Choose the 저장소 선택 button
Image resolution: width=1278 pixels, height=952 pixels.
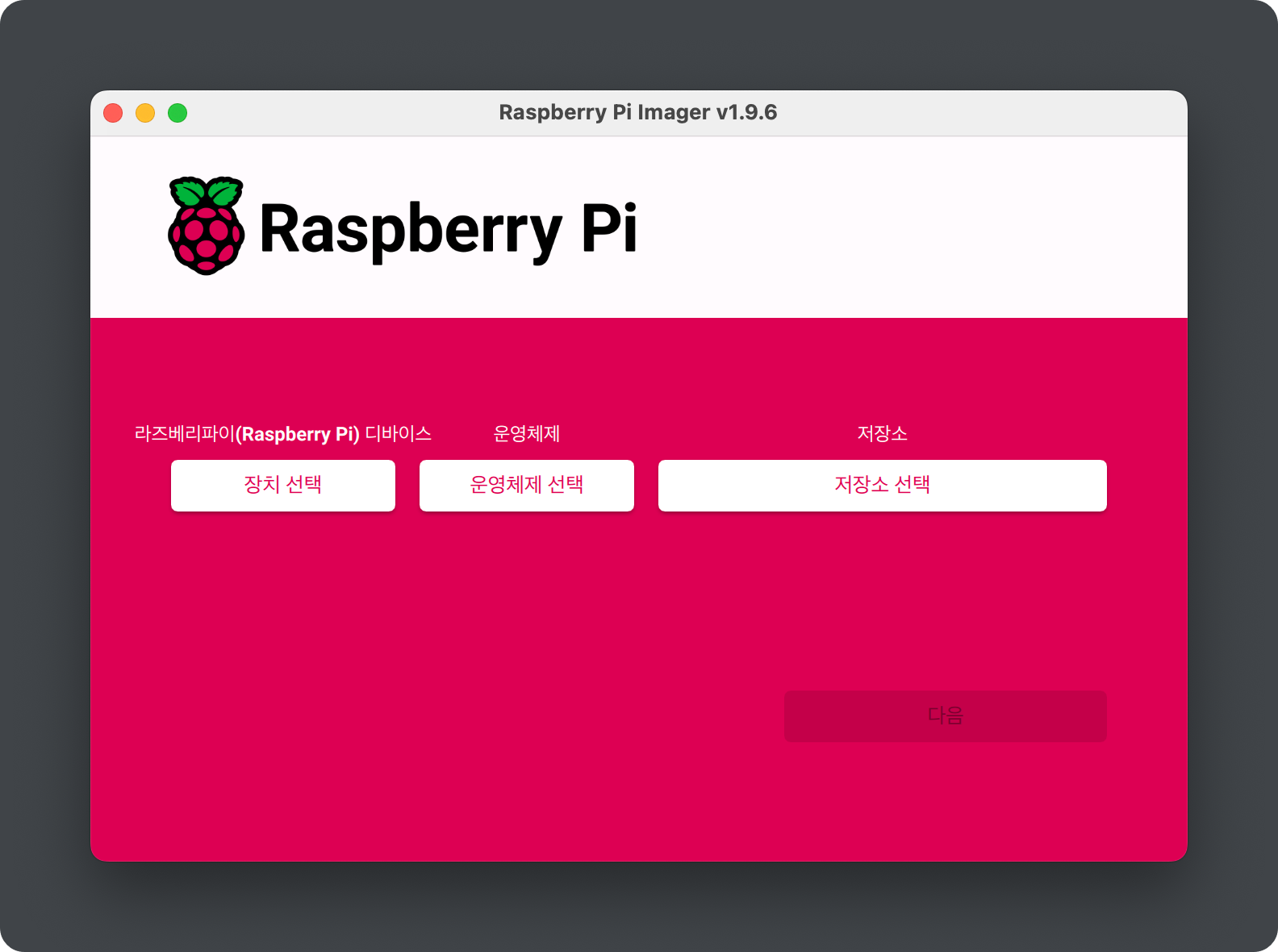pyautogui.click(x=883, y=486)
